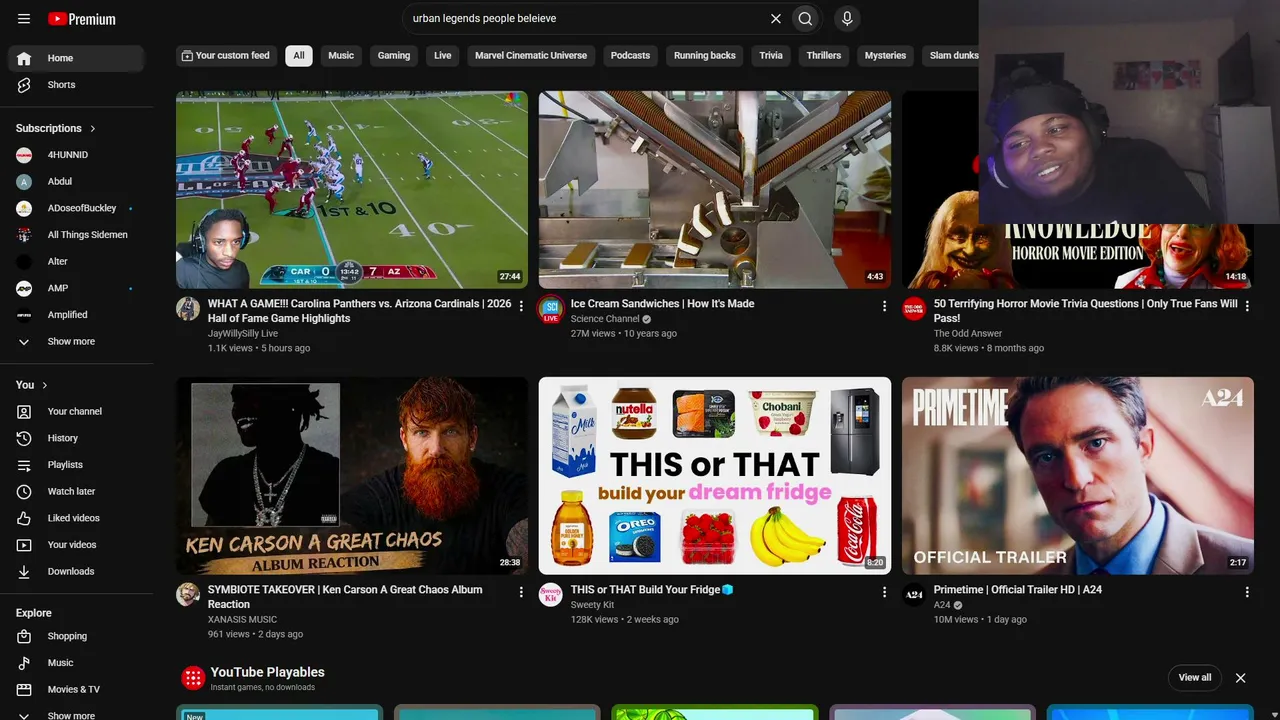The image size is (1280, 720).
Task: Open Shopping under Explore
Action: pyautogui.click(x=76, y=636)
